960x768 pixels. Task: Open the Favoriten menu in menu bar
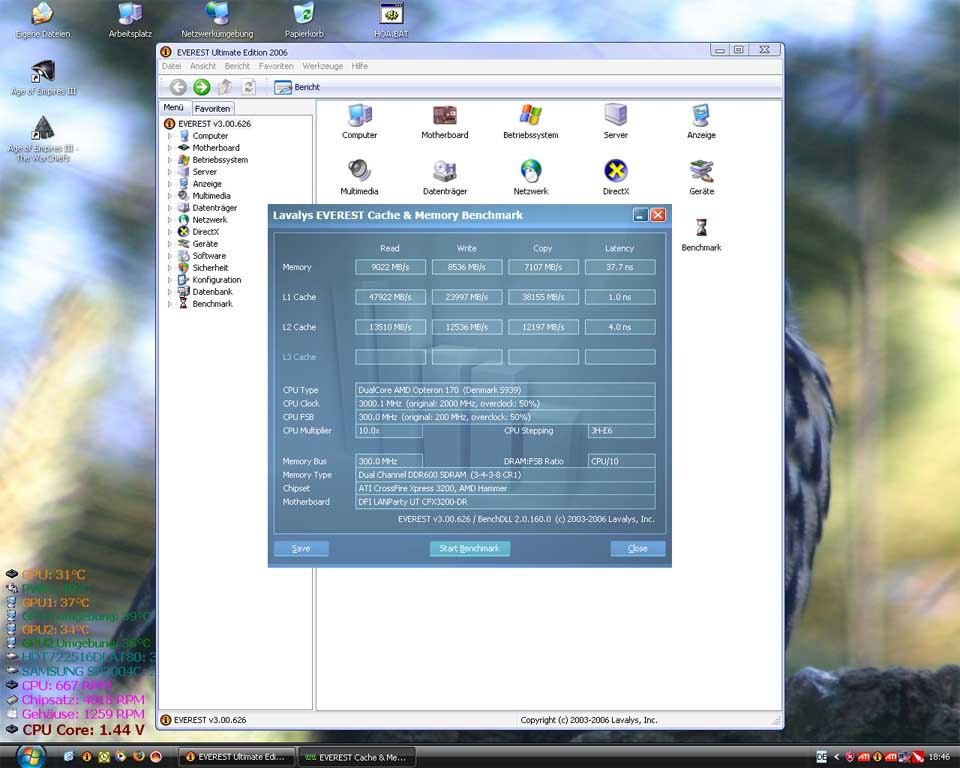(276, 66)
